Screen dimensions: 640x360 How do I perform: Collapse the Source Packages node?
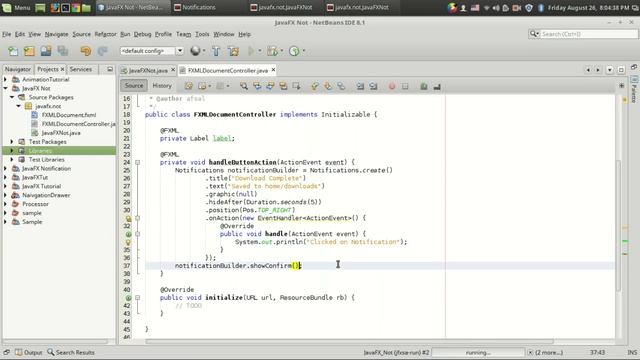(x=12, y=97)
